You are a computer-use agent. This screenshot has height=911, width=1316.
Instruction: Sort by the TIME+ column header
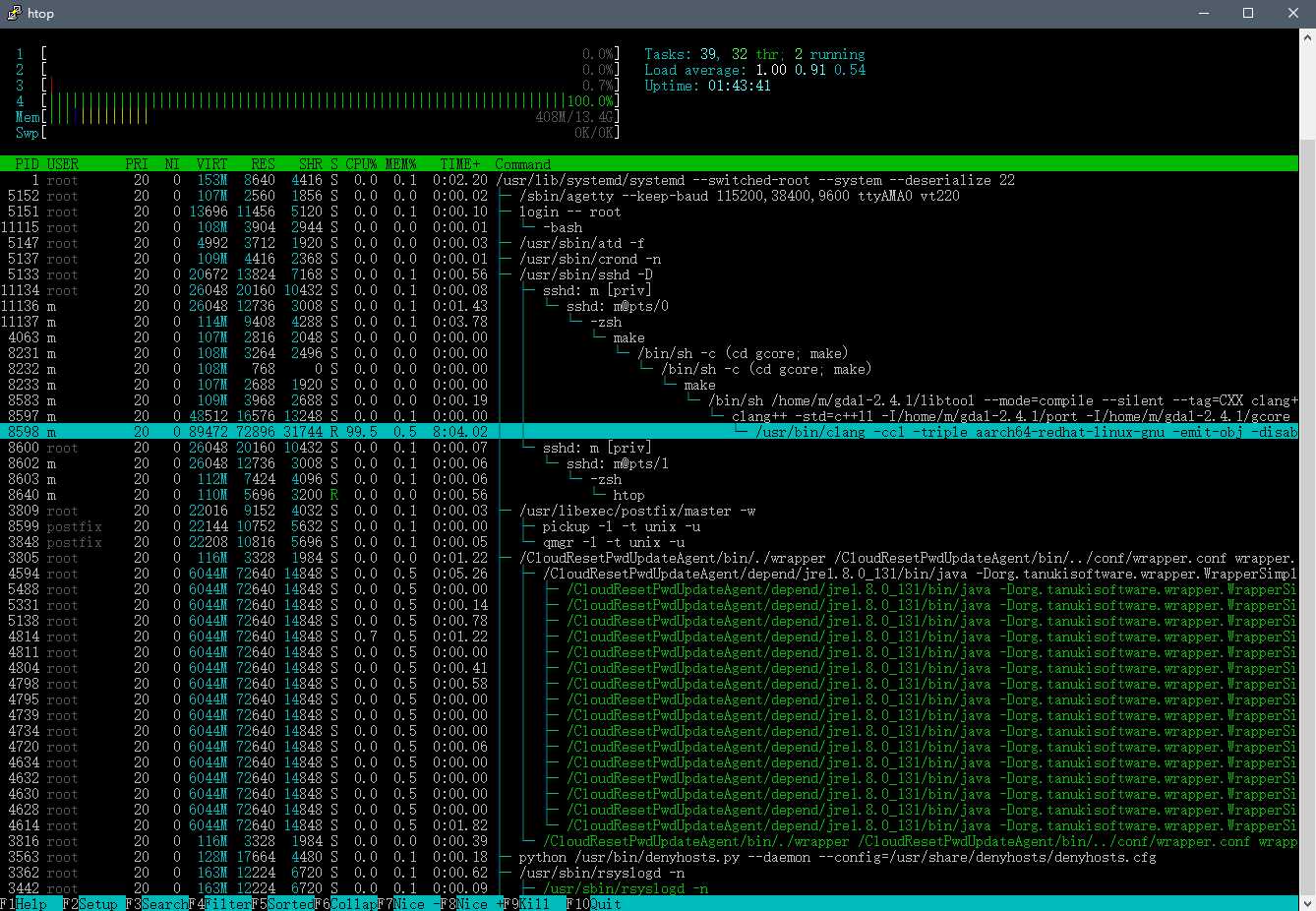pos(460,164)
